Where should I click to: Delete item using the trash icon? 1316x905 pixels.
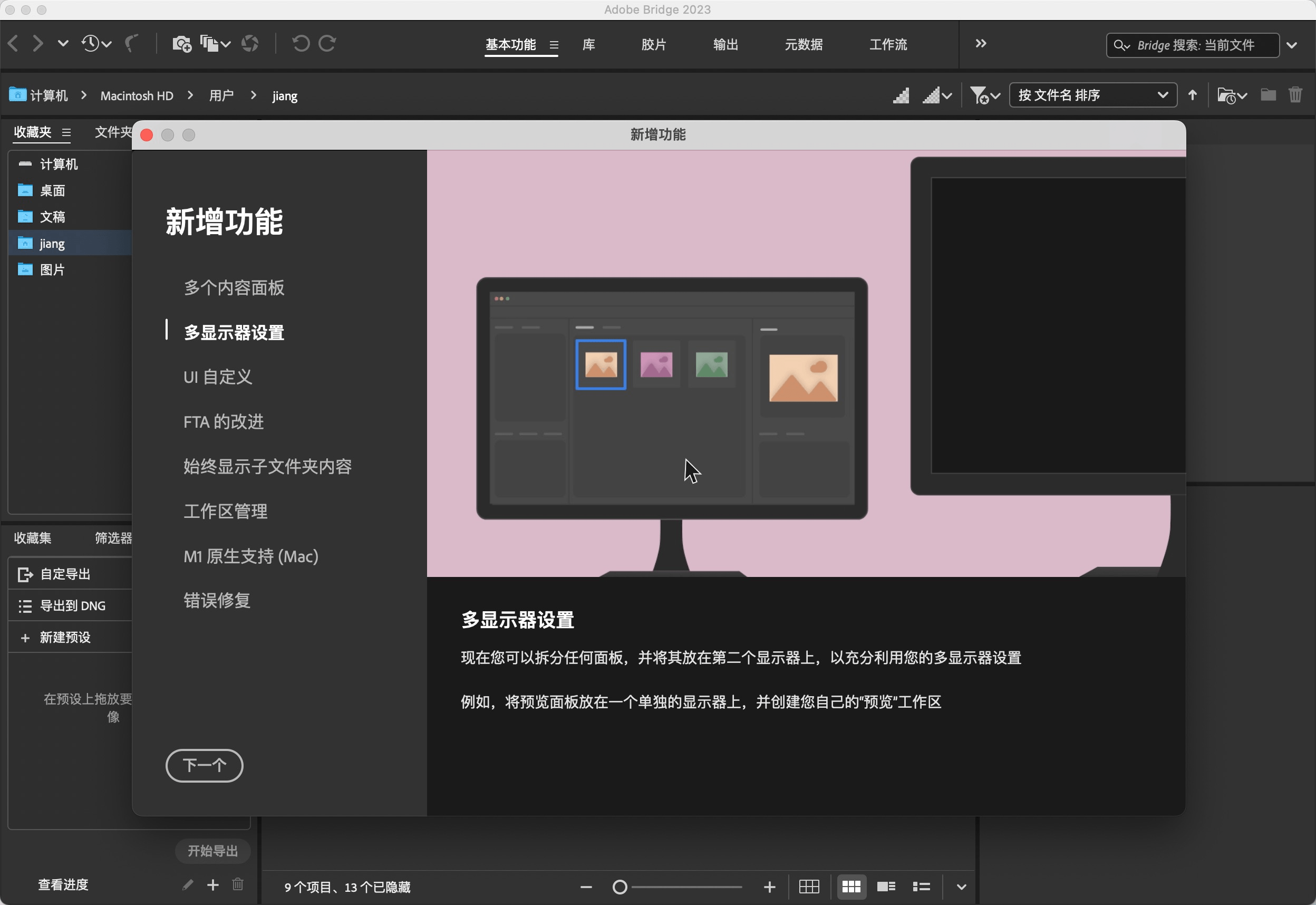tap(1295, 95)
